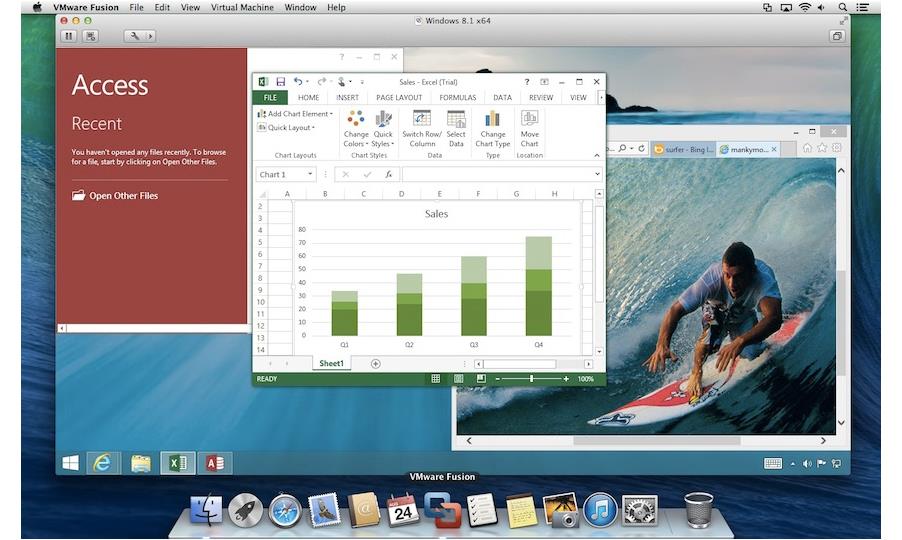The height and width of the screenshot is (540, 902).
Task: Select the Sheet1 worksheet tab
Action: pyautogui.click(x=331, y=363)
